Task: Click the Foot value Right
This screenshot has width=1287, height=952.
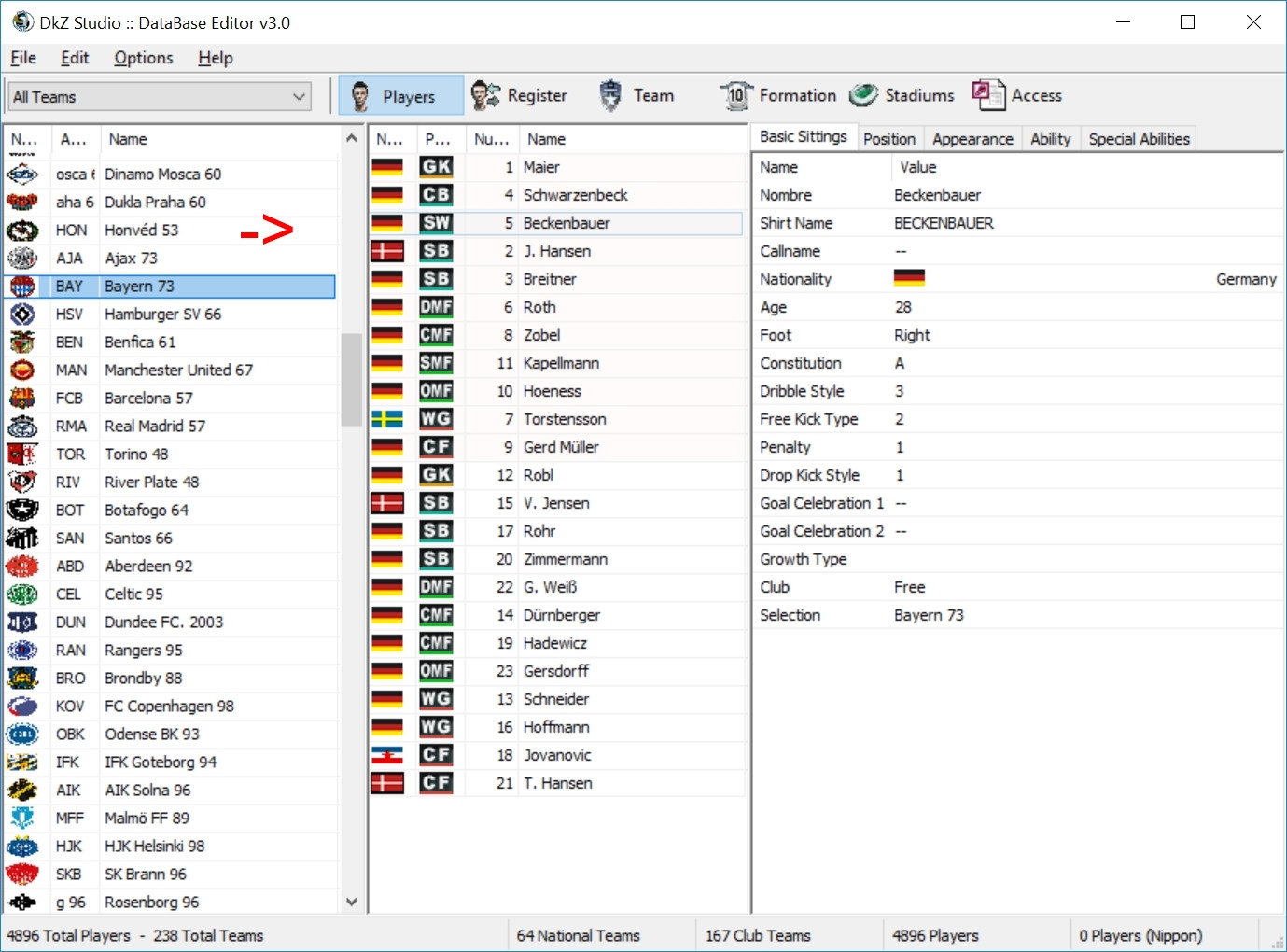Action: click(x=912, y=335)
